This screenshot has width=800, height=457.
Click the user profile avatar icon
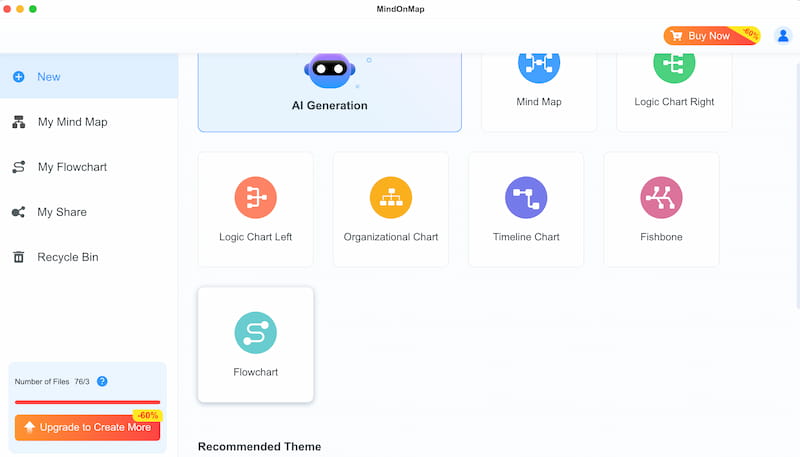tap(783, 36)
